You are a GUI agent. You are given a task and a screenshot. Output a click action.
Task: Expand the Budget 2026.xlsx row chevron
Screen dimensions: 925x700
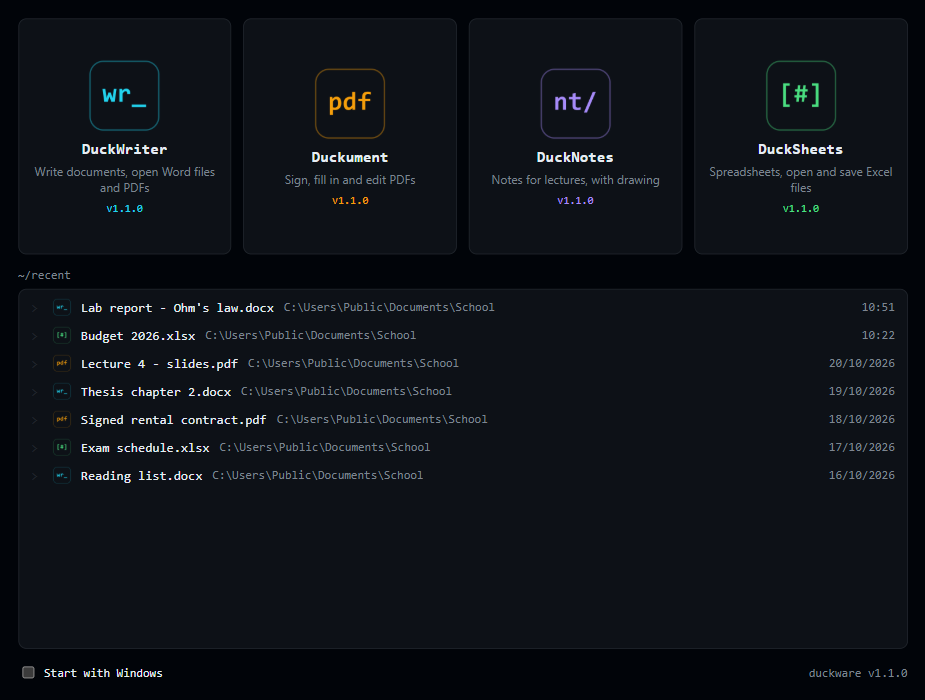click(35, 336)
